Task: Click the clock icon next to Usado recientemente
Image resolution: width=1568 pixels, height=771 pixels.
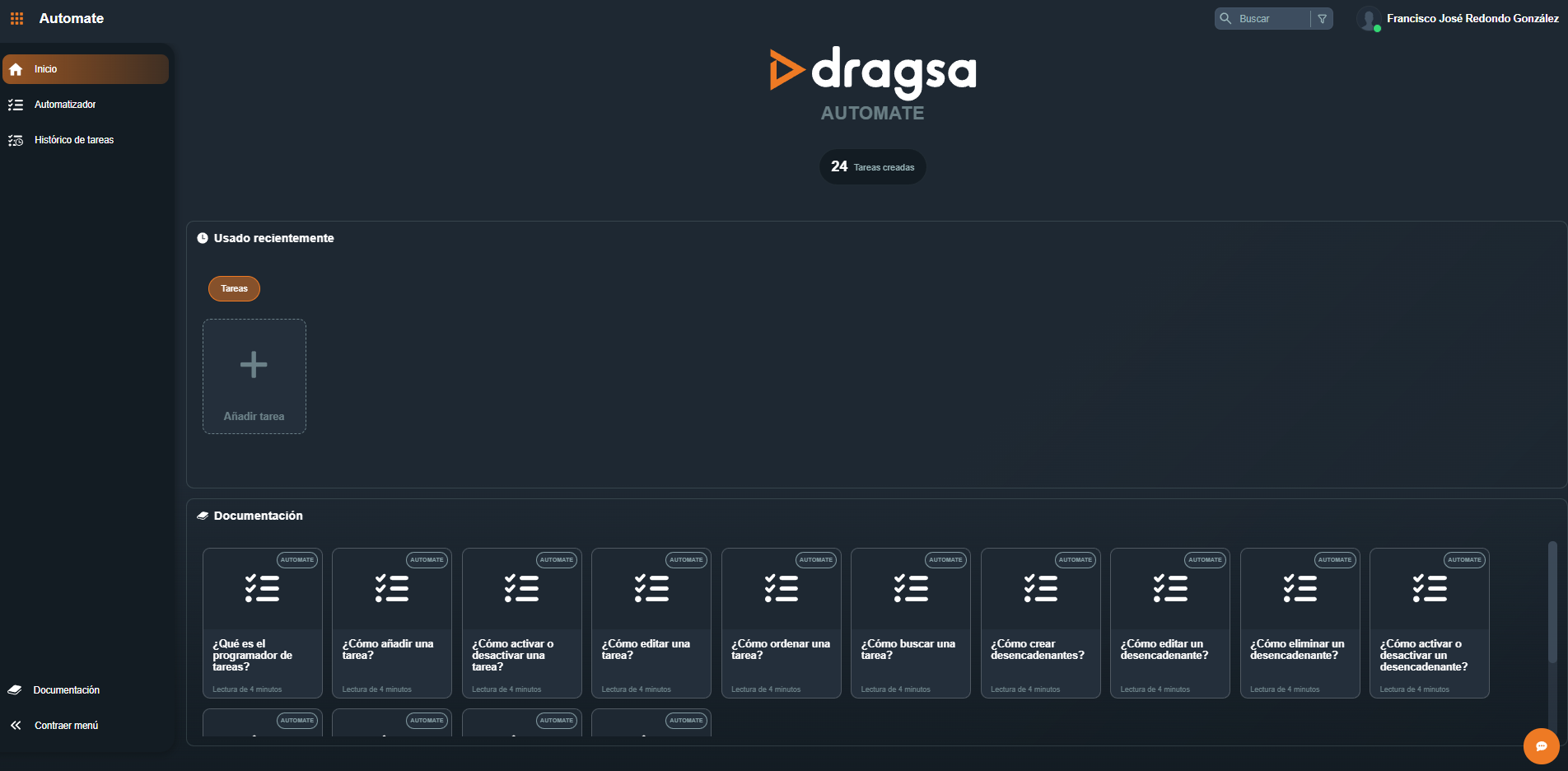Action: pyautogui.click(x=203, y=238)
